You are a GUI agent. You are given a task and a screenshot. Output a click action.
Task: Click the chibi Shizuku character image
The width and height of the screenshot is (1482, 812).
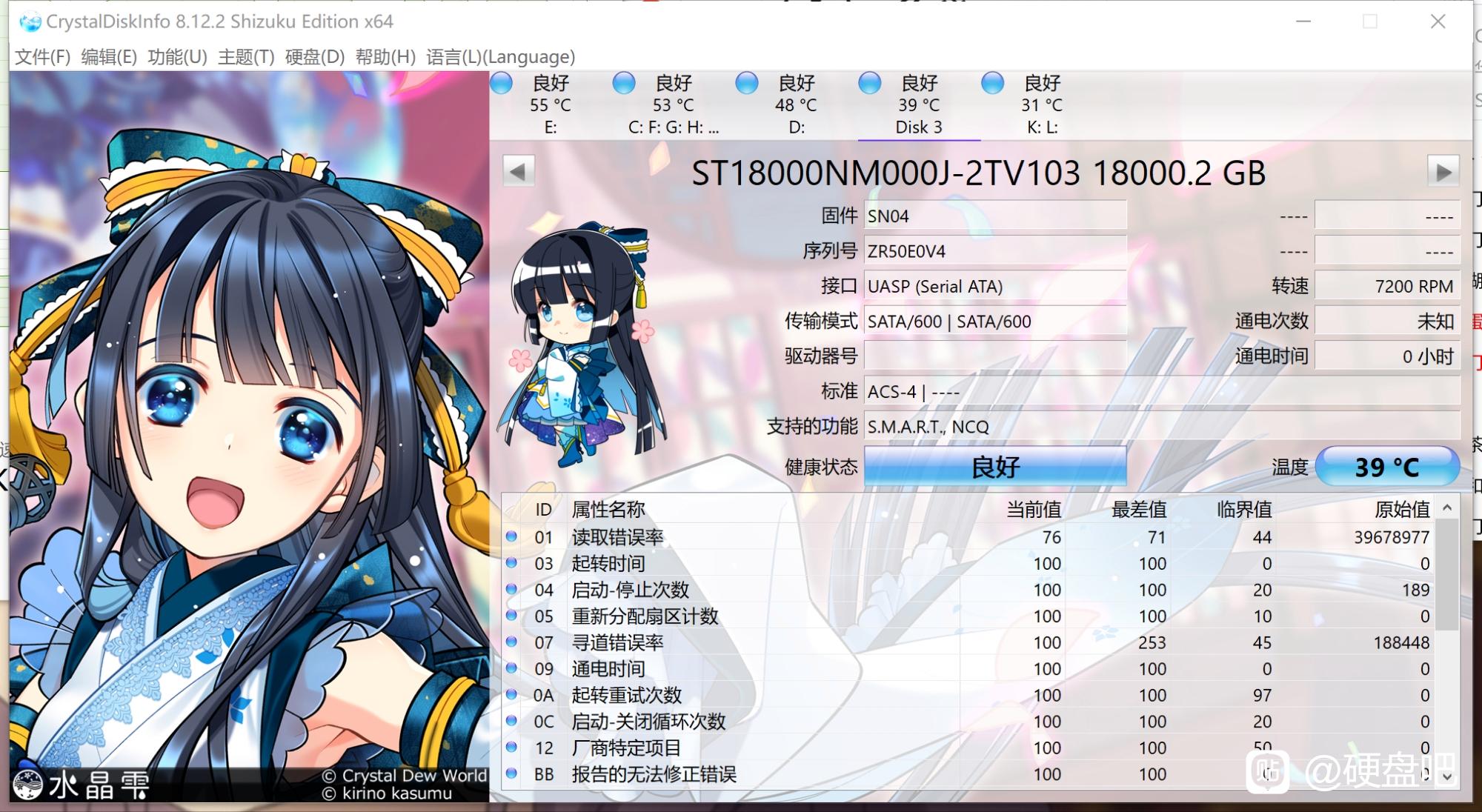point(583,345)
